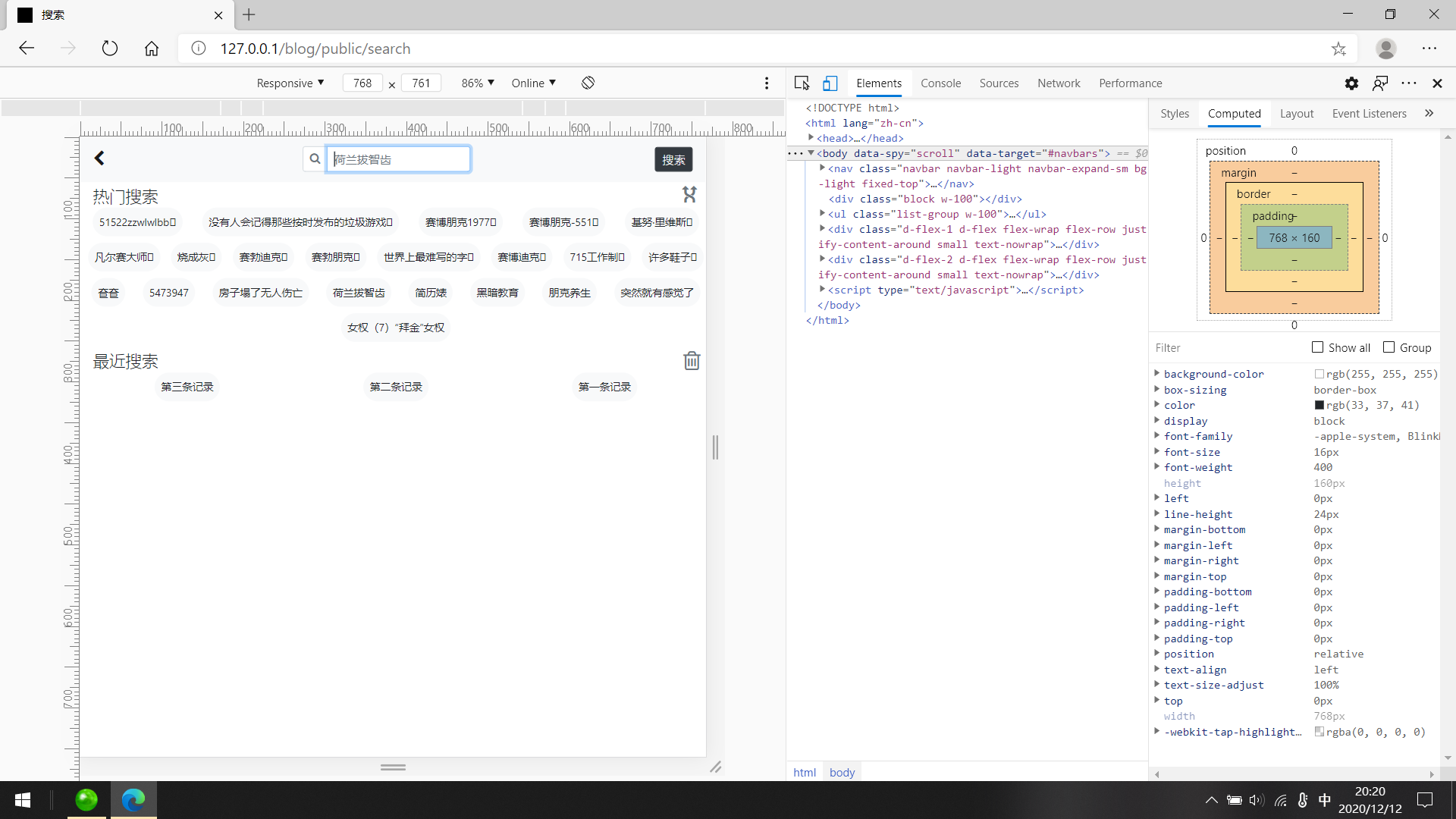Click the 荷兰拔智齿 hot search tag
Image resolution: width=1456 pixels, height=819 pixels.
[x=359, y=293]
